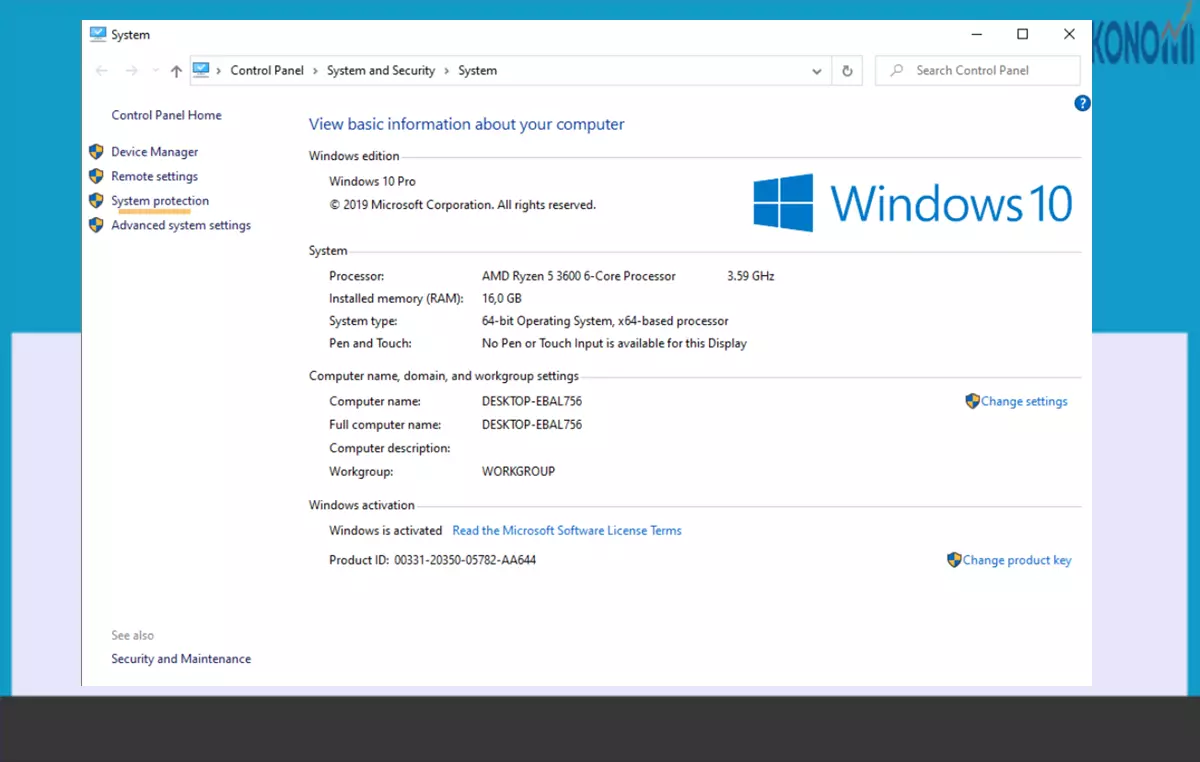Go forward using the forward arrow
This screenshot has width=1200, height=762.
point(131,71)
